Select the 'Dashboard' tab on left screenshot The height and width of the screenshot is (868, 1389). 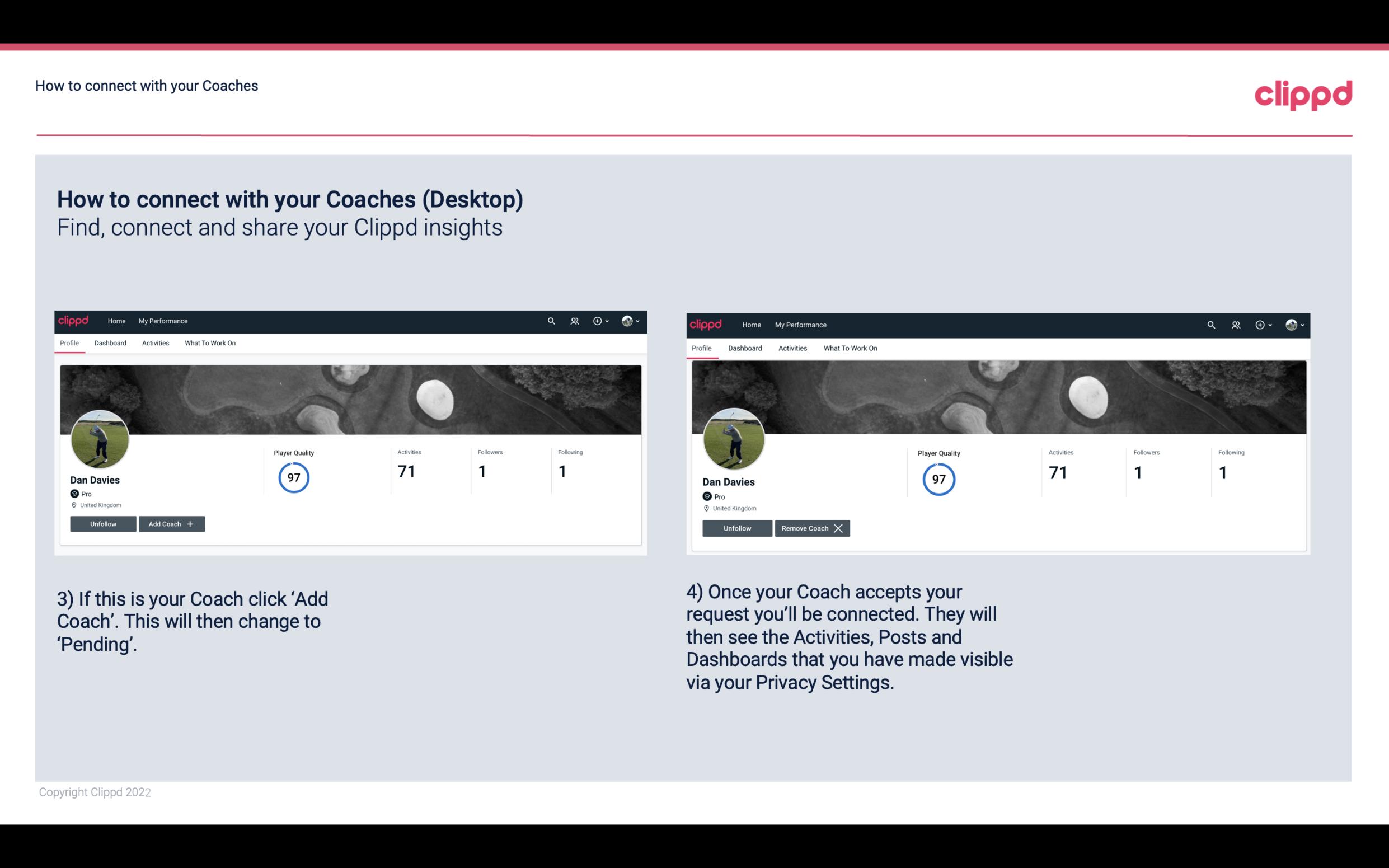tap(110, 343)
